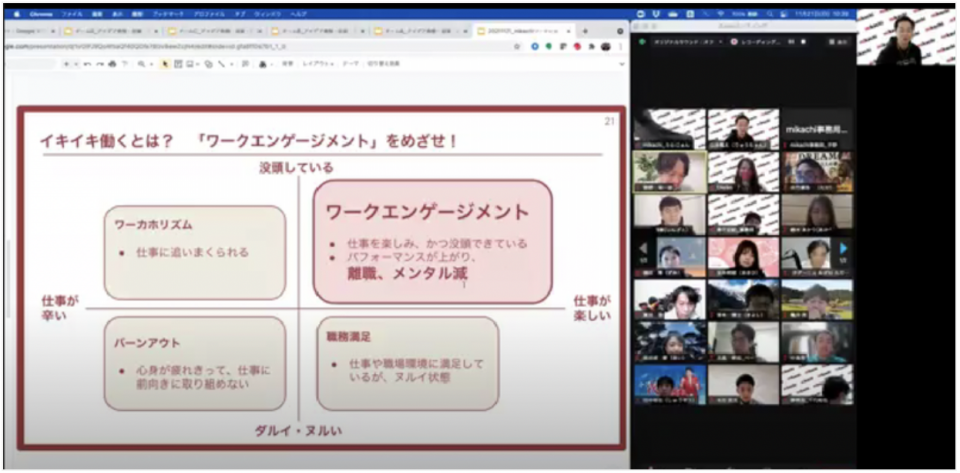Open the new slide layout dropdown arrow
960x473 pixels.
pos(76,64)
